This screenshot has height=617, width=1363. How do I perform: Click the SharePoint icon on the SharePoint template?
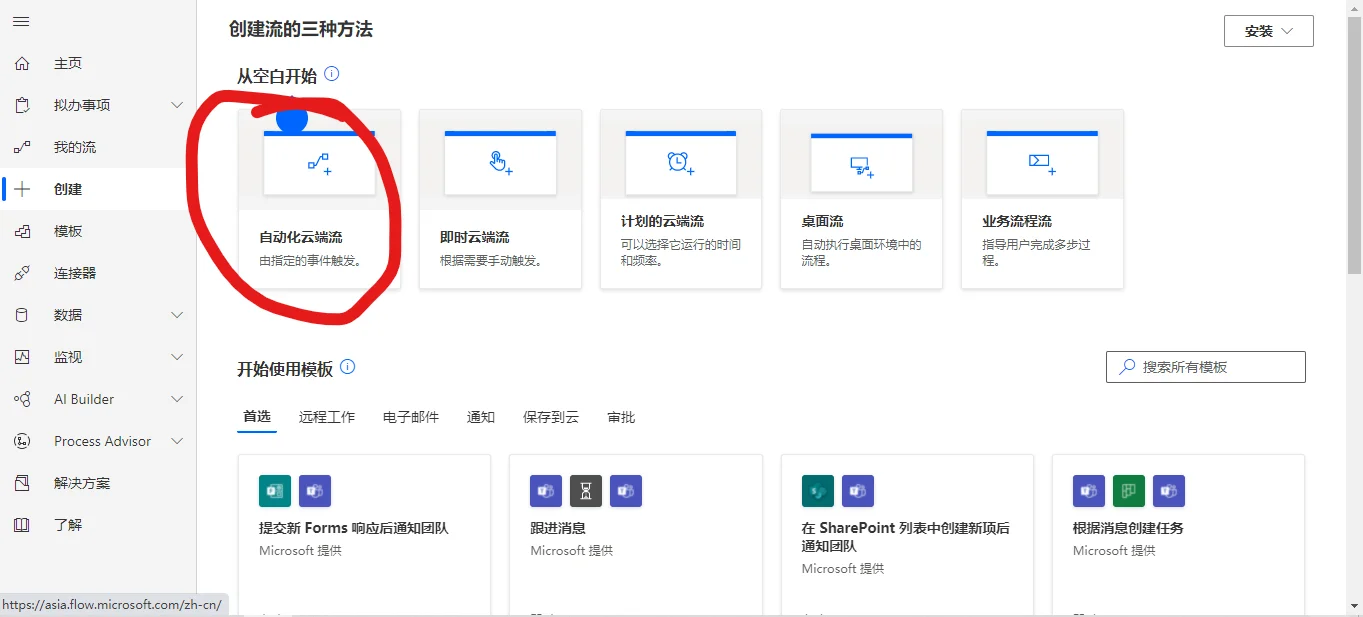point(817,491)
